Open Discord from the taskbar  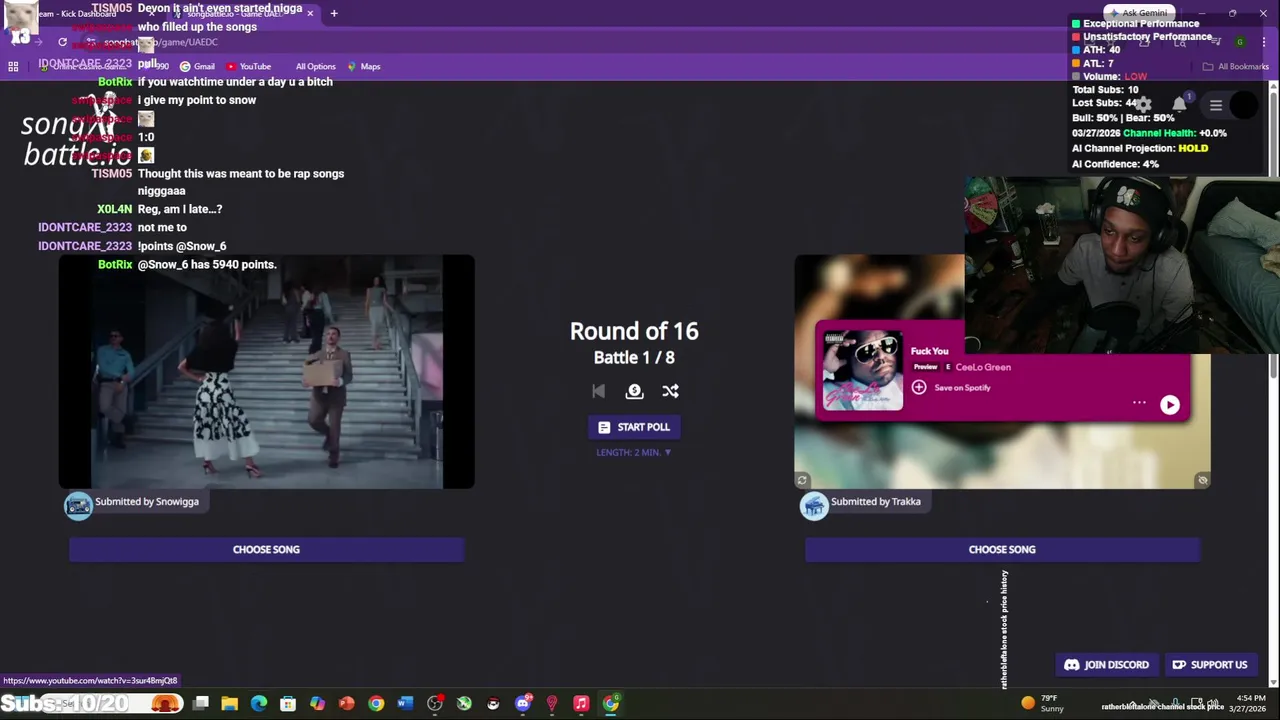[522, 704]
